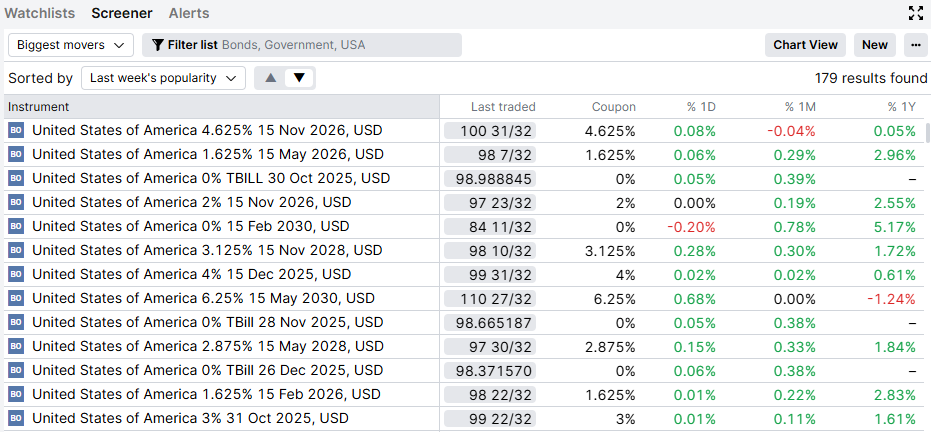931x432 pixels.
Task: Click last traded price 98.371570
Action: tap(490, 371)
